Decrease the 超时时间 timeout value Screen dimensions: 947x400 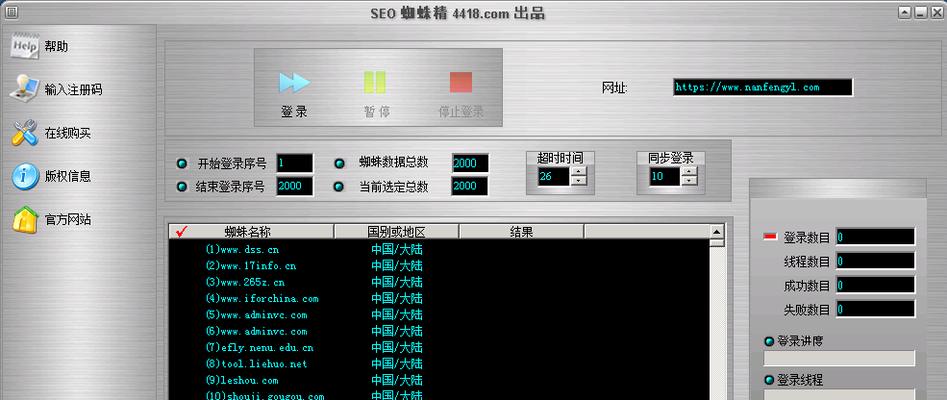coord(579,181)
